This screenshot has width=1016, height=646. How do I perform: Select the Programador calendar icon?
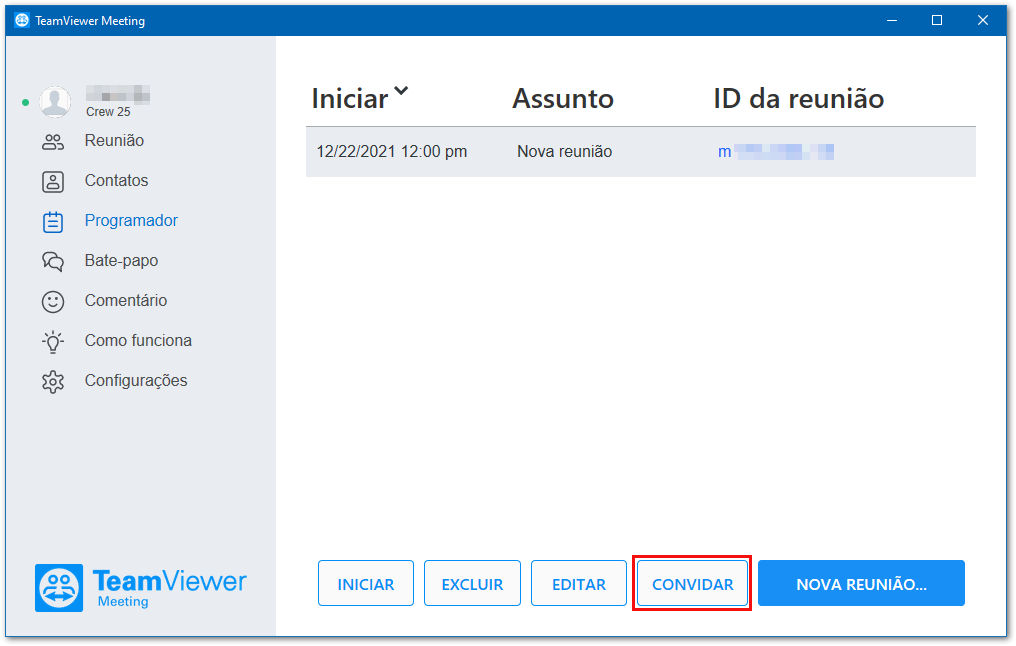click(x=52, y=222)
